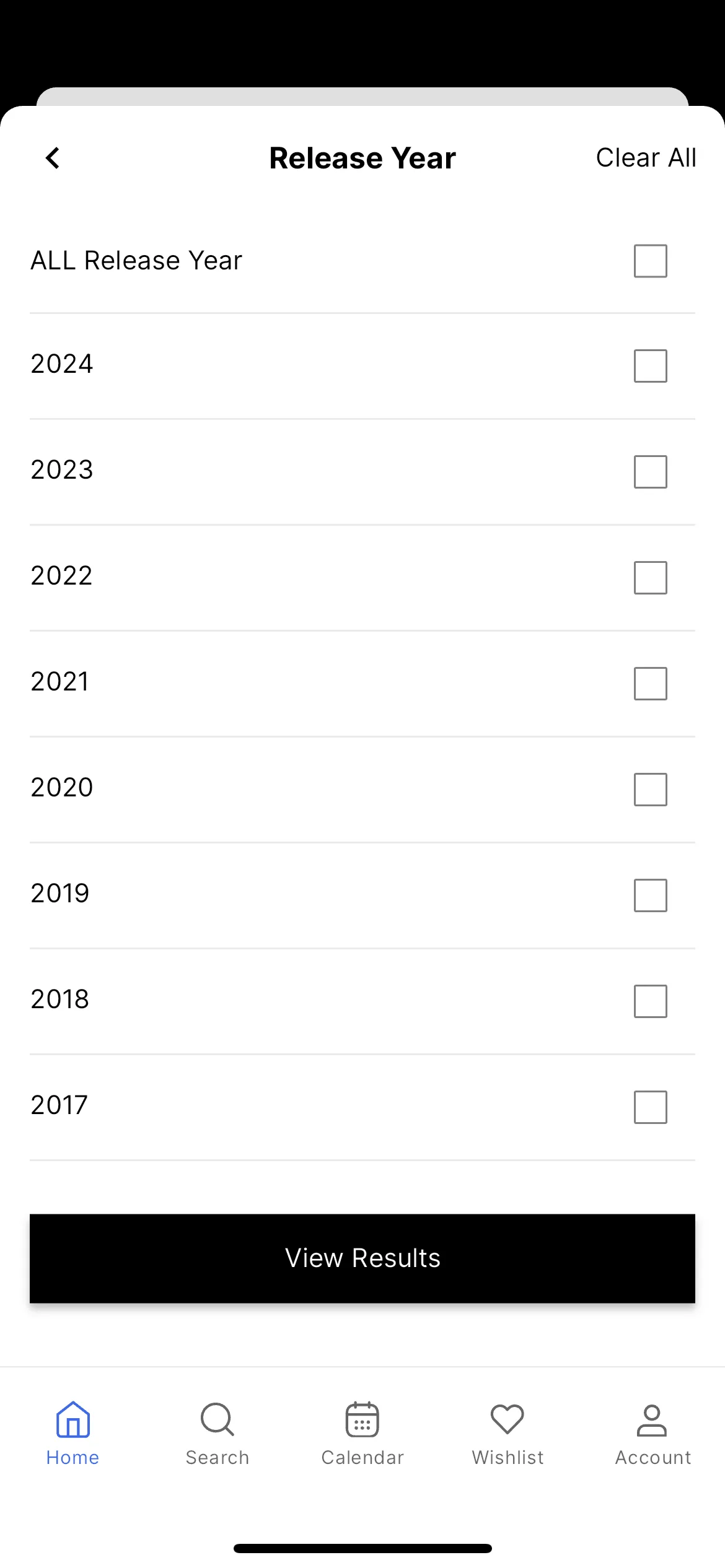Image resolution: width=725 pixels, height=1568 pixels.
Task: Select the 2020 year row label
Action: coord(62,788)
